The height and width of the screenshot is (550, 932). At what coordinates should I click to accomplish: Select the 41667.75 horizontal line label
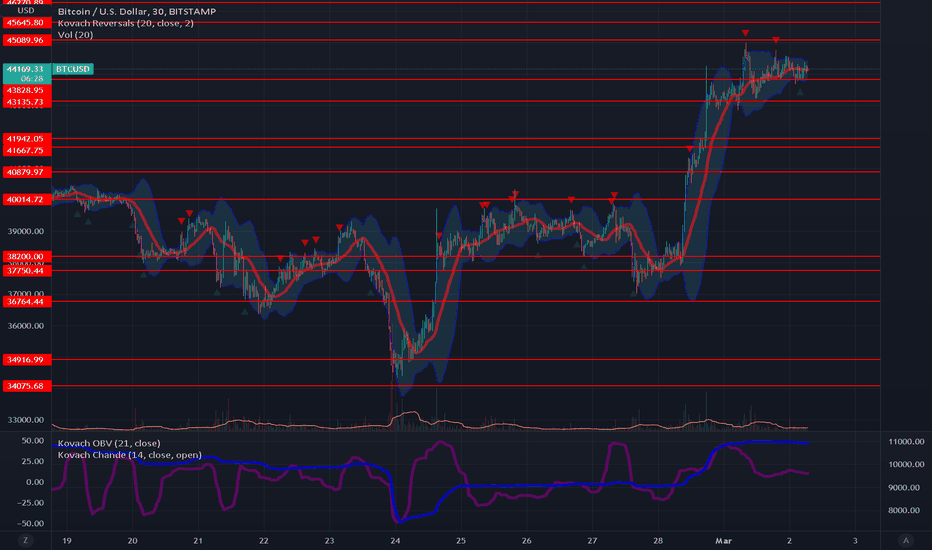27,150
